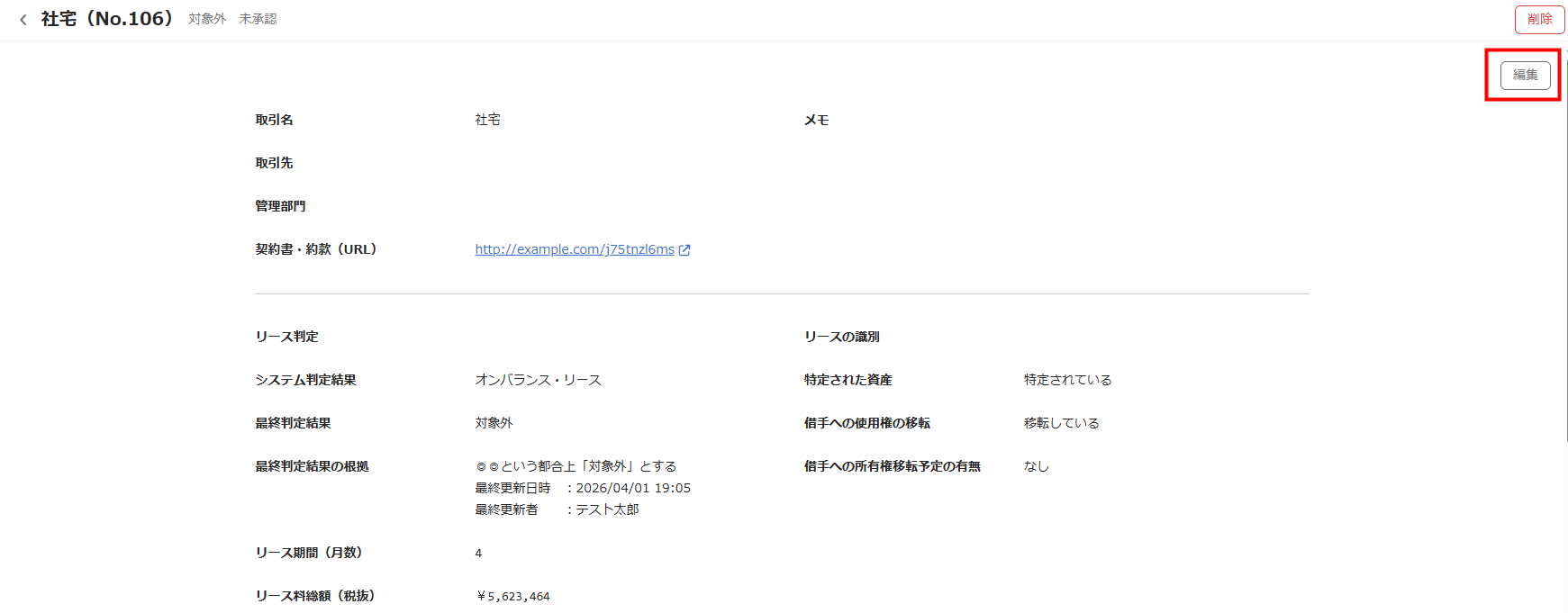Click the リース判定 section heading
Screen dimensions: 1568x613
tap(286, 337)
